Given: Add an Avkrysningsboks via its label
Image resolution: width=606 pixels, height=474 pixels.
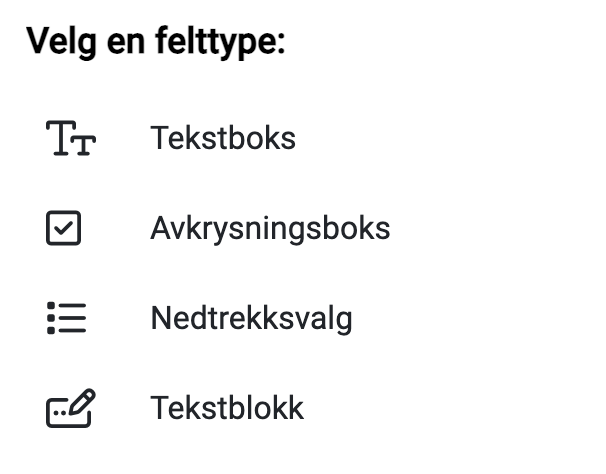Looking at the screenshot, I should (x=270, y=228).
